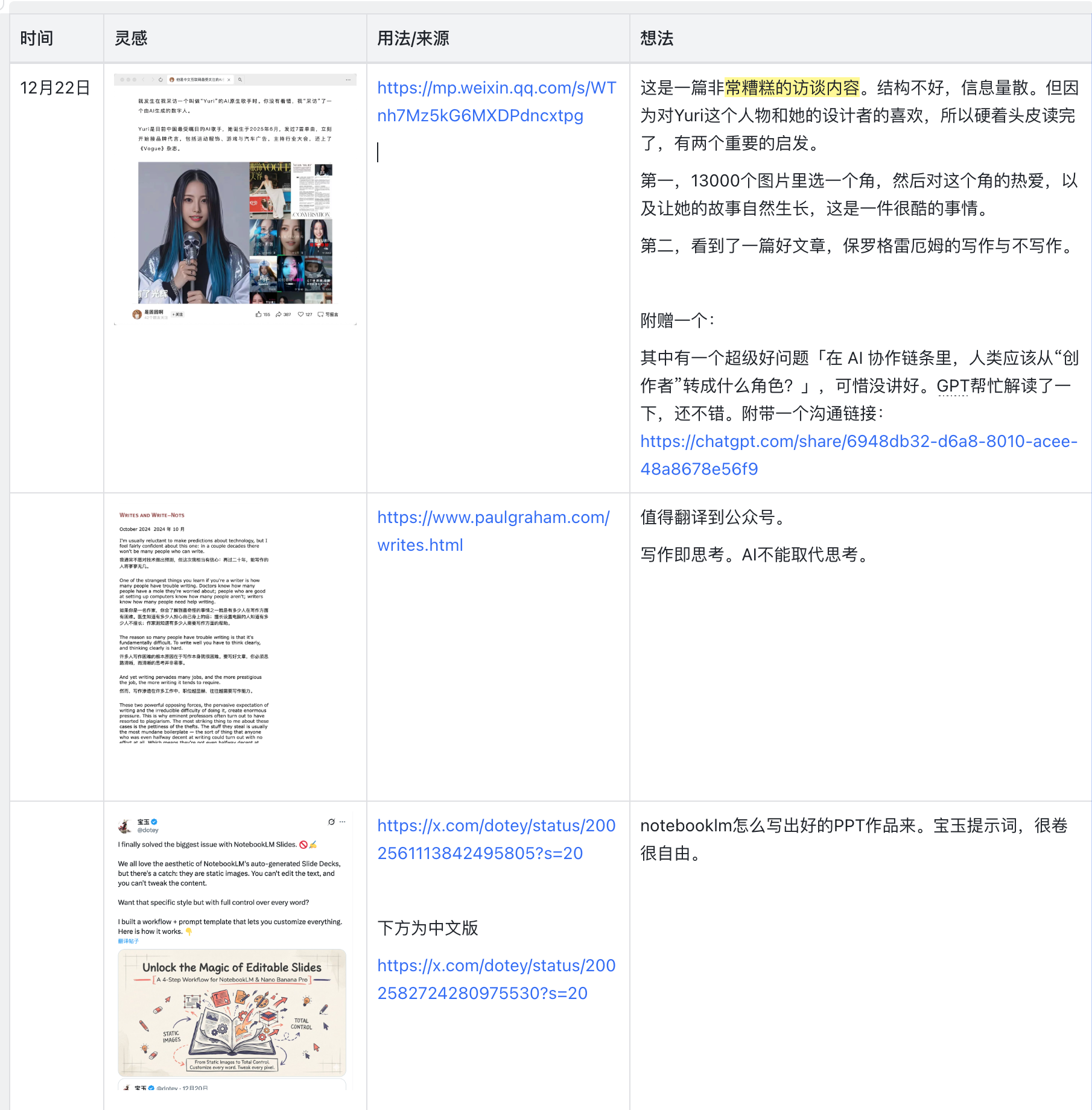Image resolution: width=1092 pixels, height=1110 pixels.
Task: Open the first x.com/dotey status link
Action: [496, 839]
